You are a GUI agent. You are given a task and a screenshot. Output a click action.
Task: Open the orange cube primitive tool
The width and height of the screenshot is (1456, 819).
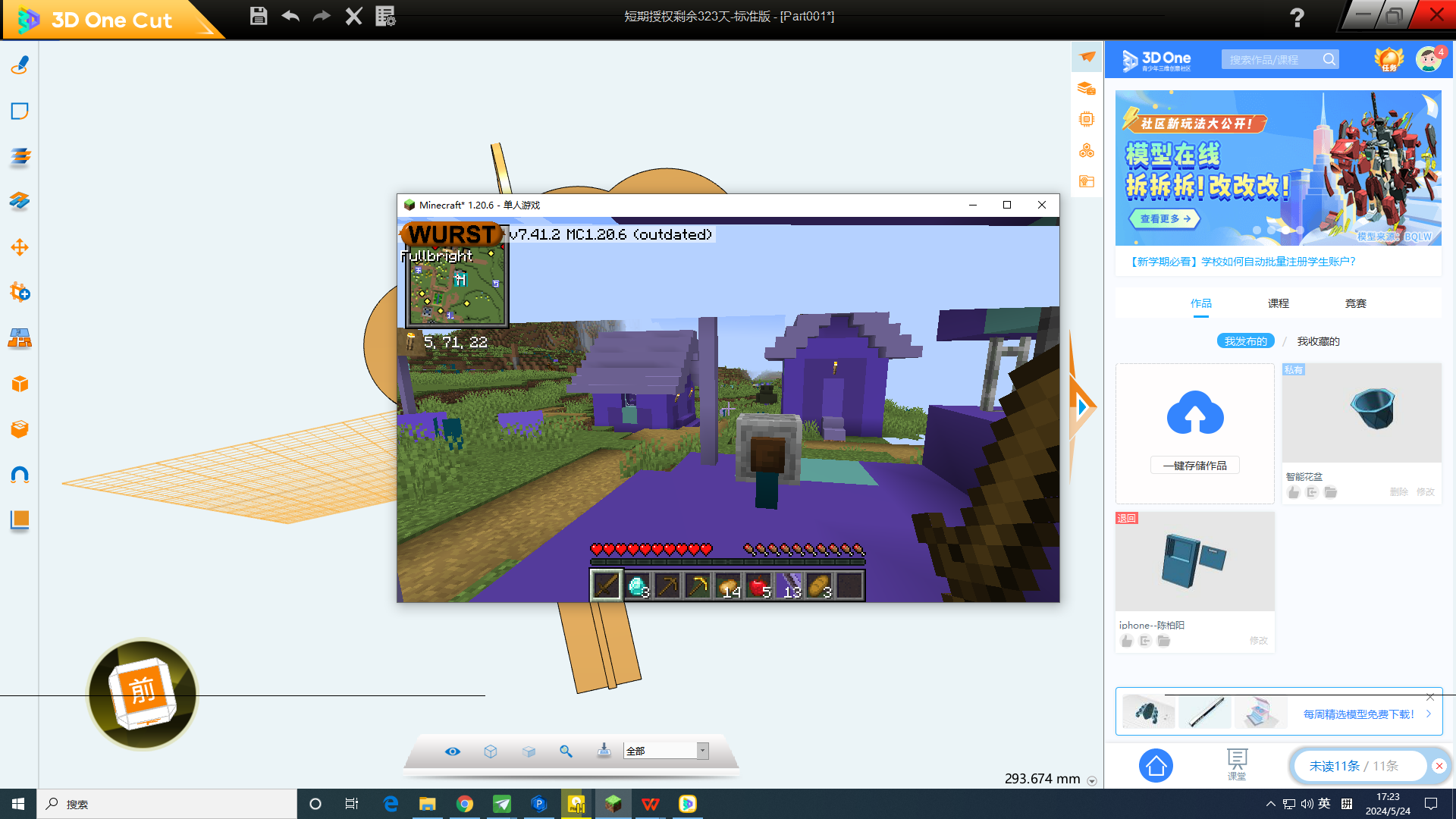coord(20,384)
